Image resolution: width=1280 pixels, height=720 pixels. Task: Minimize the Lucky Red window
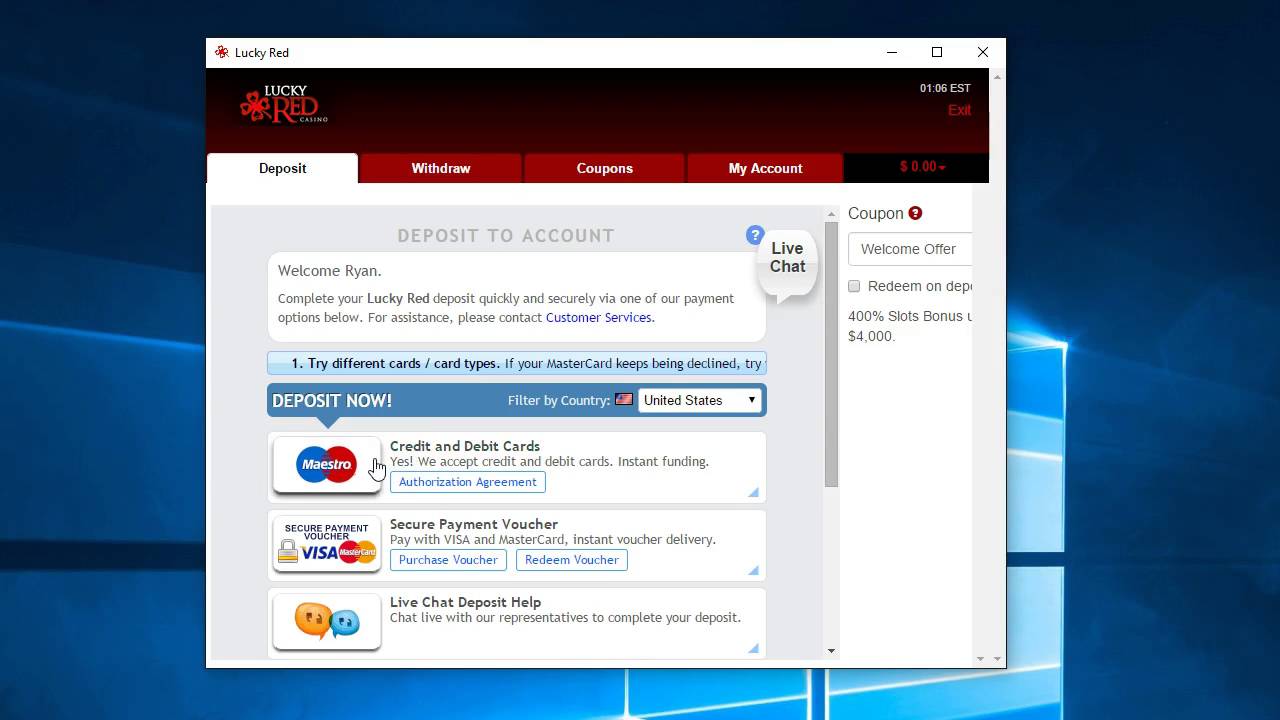point(891,52)
